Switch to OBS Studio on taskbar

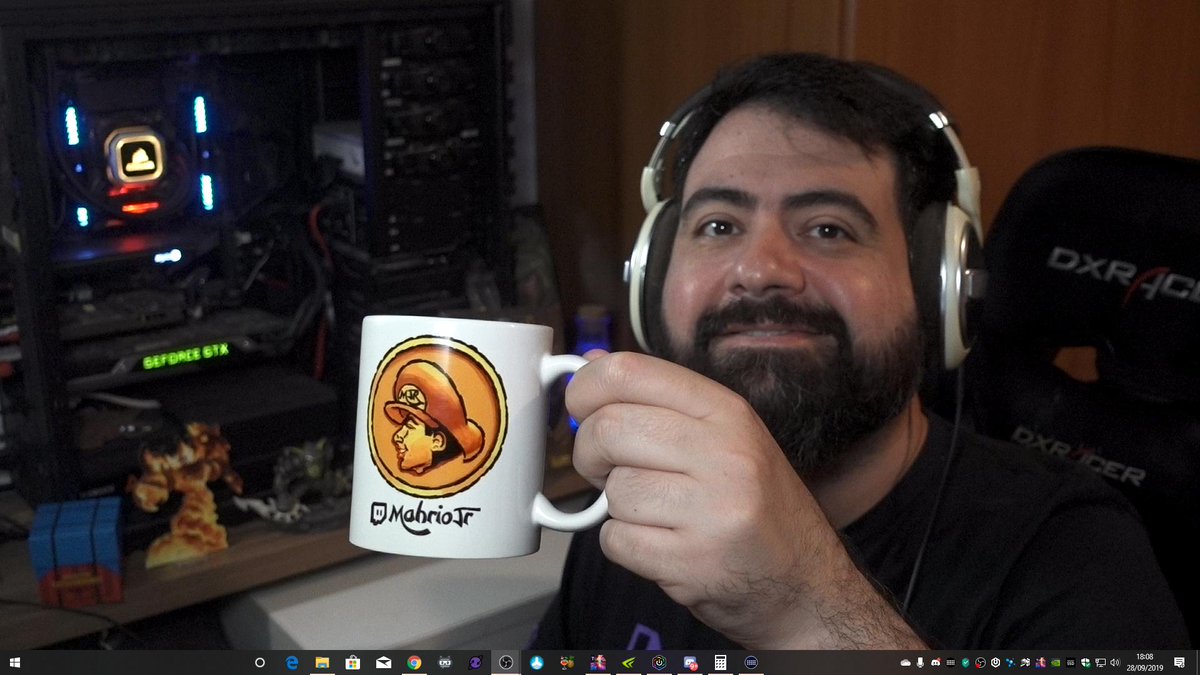coord(506,662)
